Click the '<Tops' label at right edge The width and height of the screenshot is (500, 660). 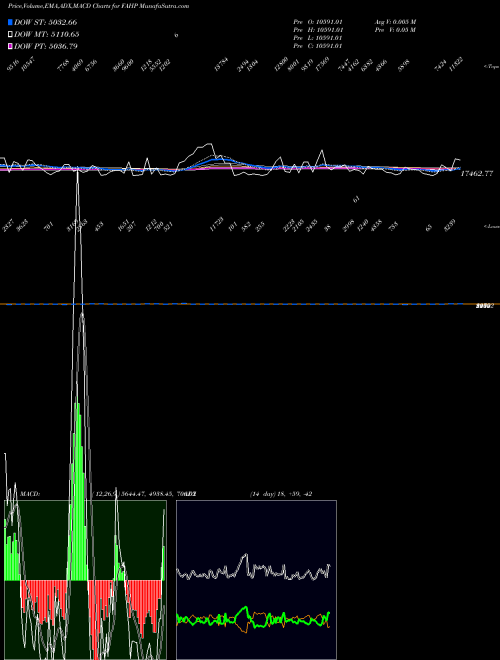(x=492, y=67)
